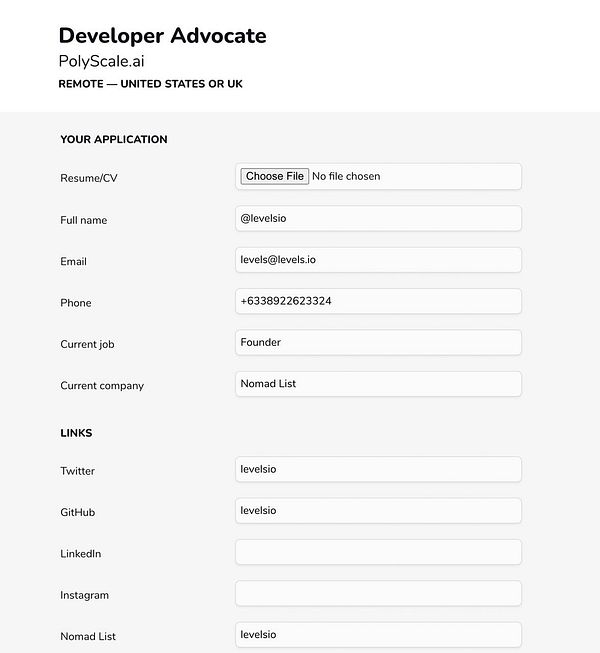The width and height of the screenshot is (600, 653).
Task: Click the "Remote — United States or UK" text
Action: (150, 84)
